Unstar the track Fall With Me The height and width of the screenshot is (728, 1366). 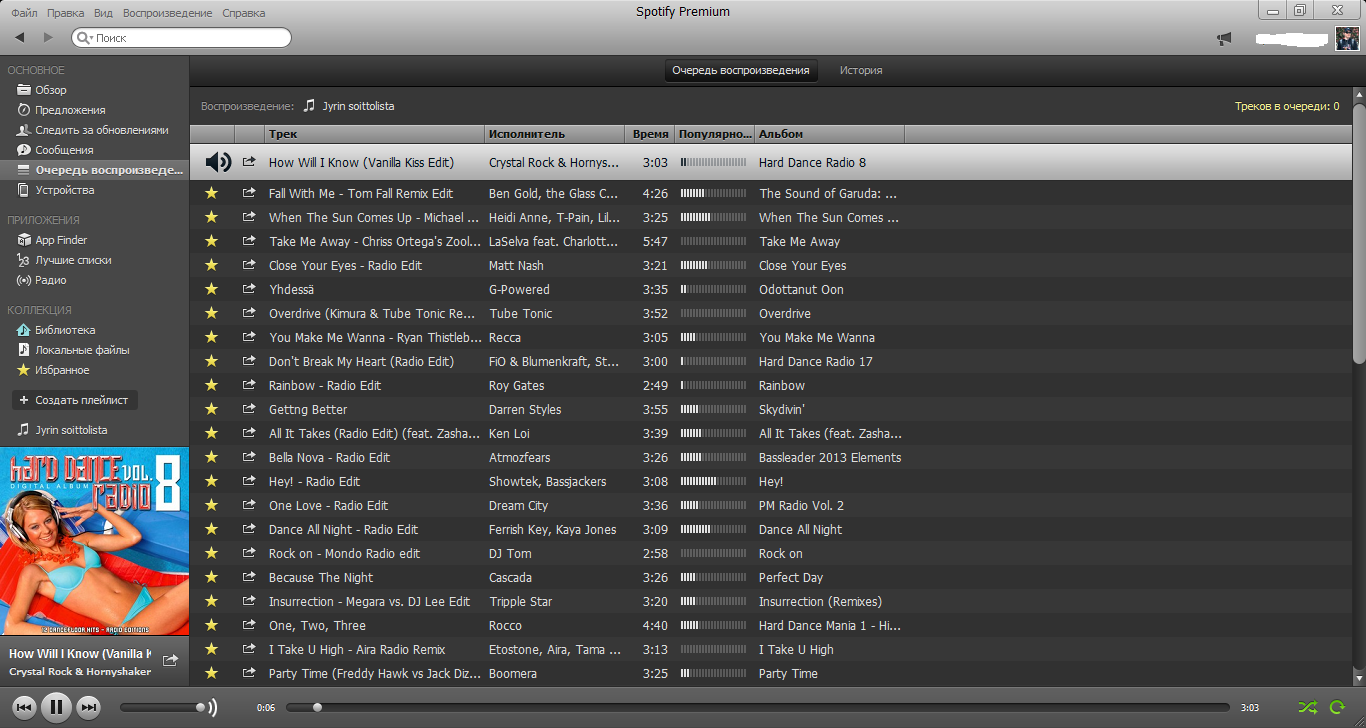(211, 193)
